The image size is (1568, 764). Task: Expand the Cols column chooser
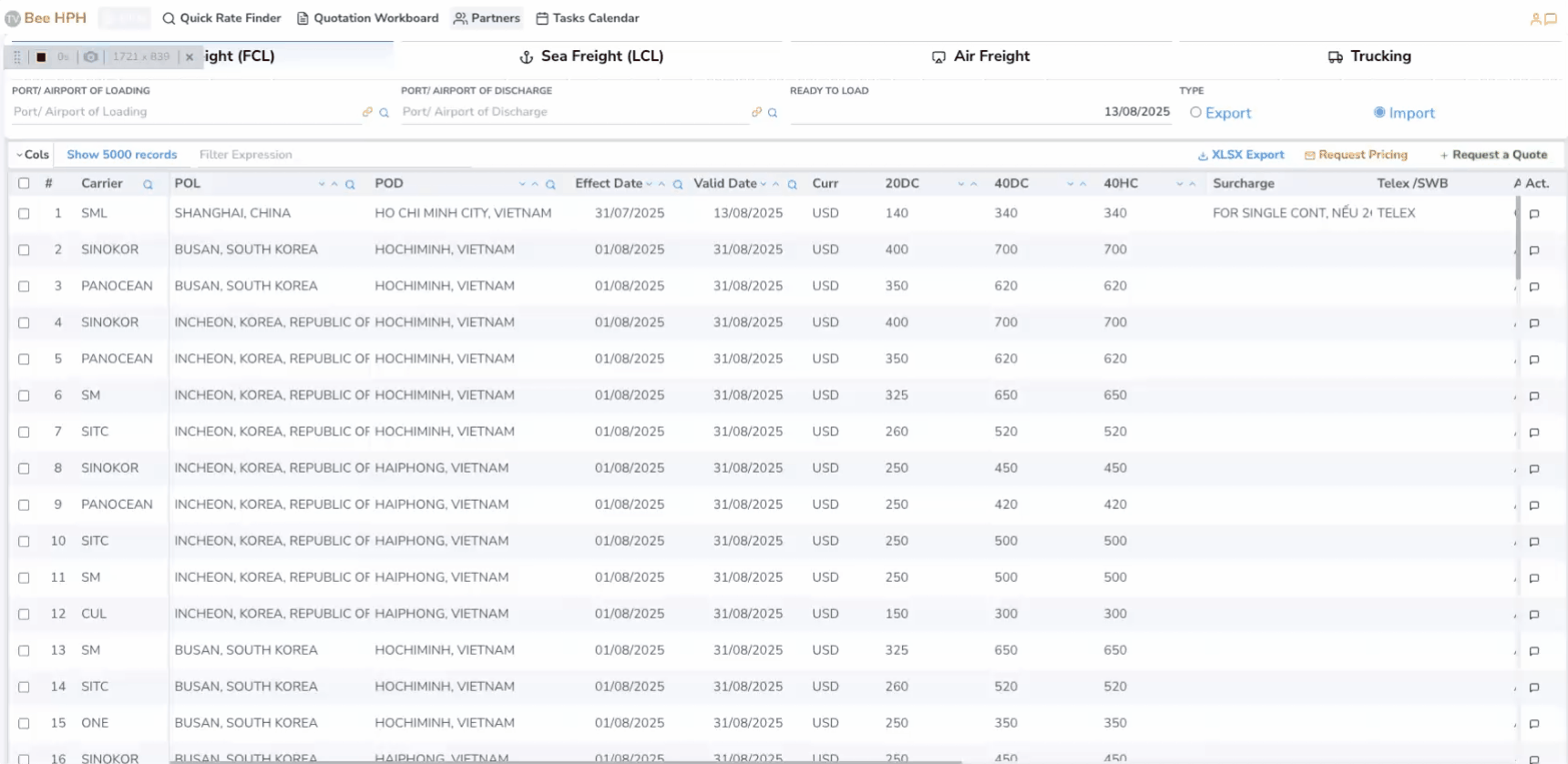[33, 155]
